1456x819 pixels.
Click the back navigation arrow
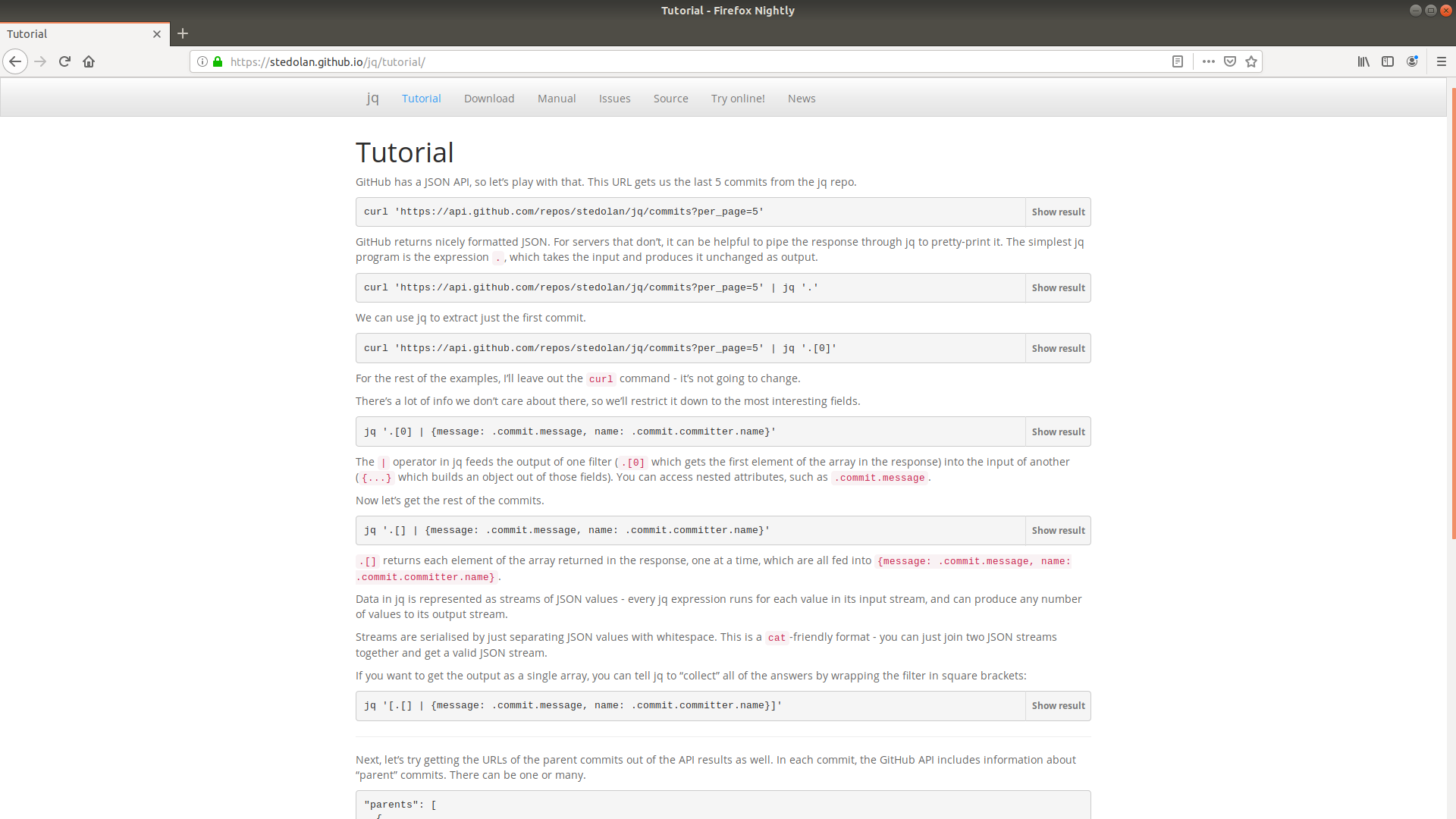coord(15,61)
